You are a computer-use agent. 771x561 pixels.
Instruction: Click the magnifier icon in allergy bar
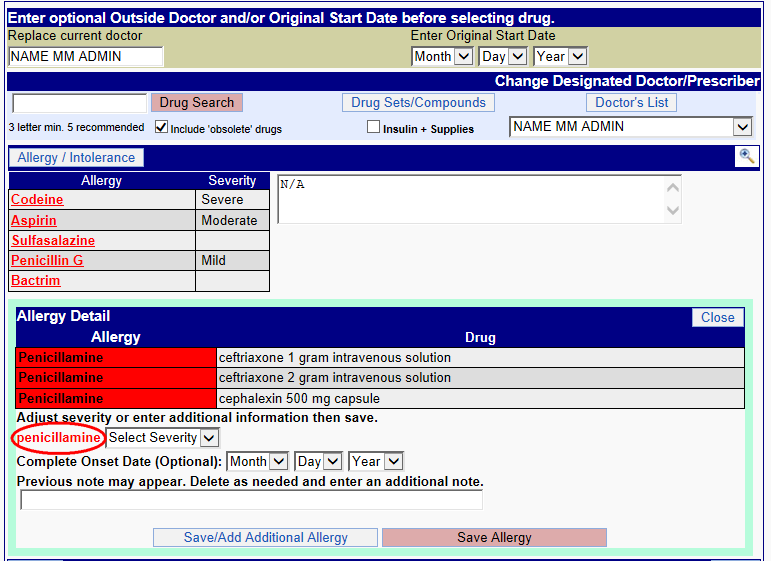[746, 156]
